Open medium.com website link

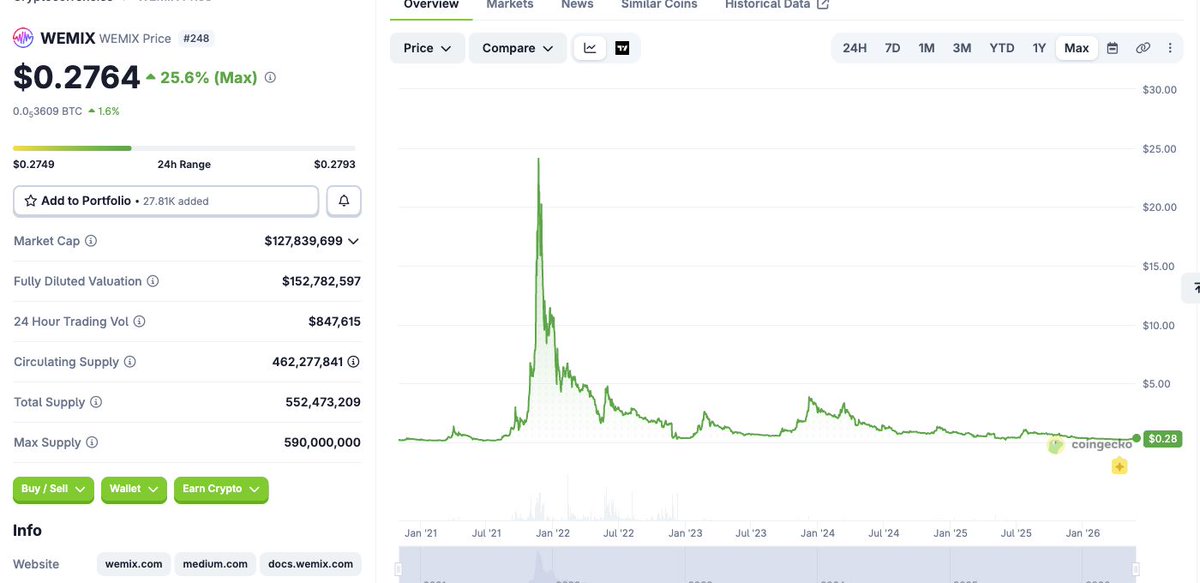coord(215,564)
